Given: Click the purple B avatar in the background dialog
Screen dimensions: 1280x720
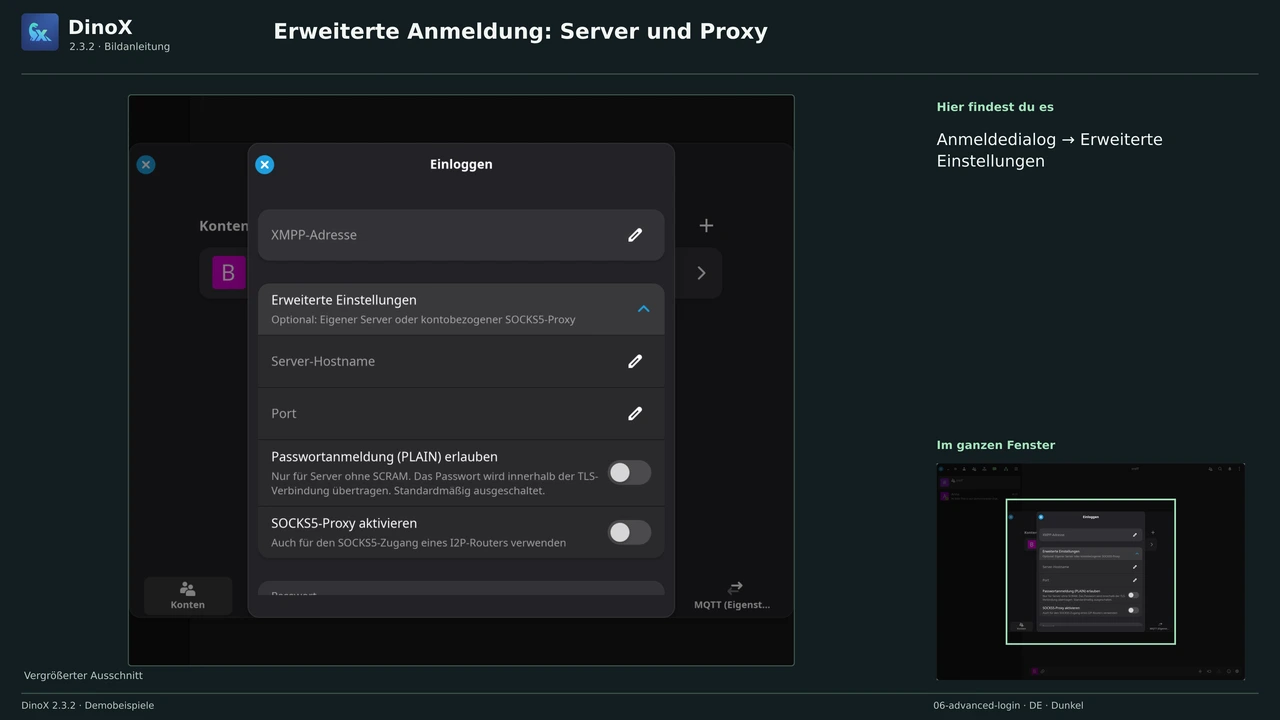Looking at the screenshot, I should [228, 273].
